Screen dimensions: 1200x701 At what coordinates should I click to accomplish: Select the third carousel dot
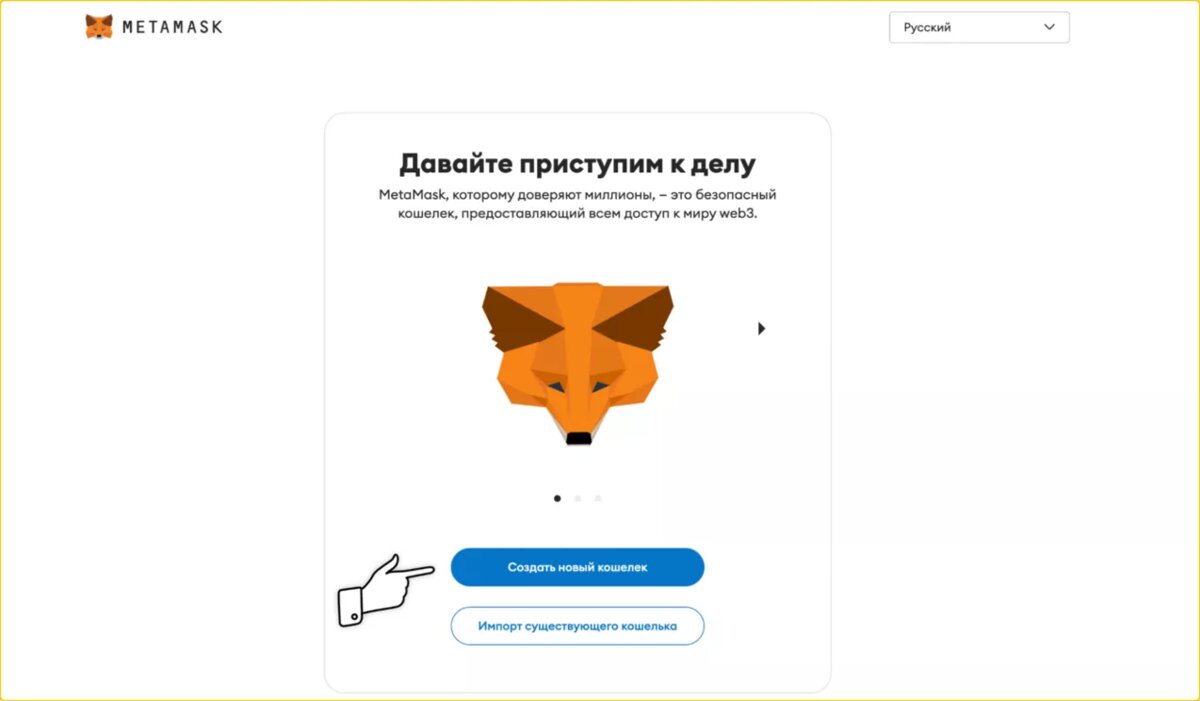click(x=598, y=498)
